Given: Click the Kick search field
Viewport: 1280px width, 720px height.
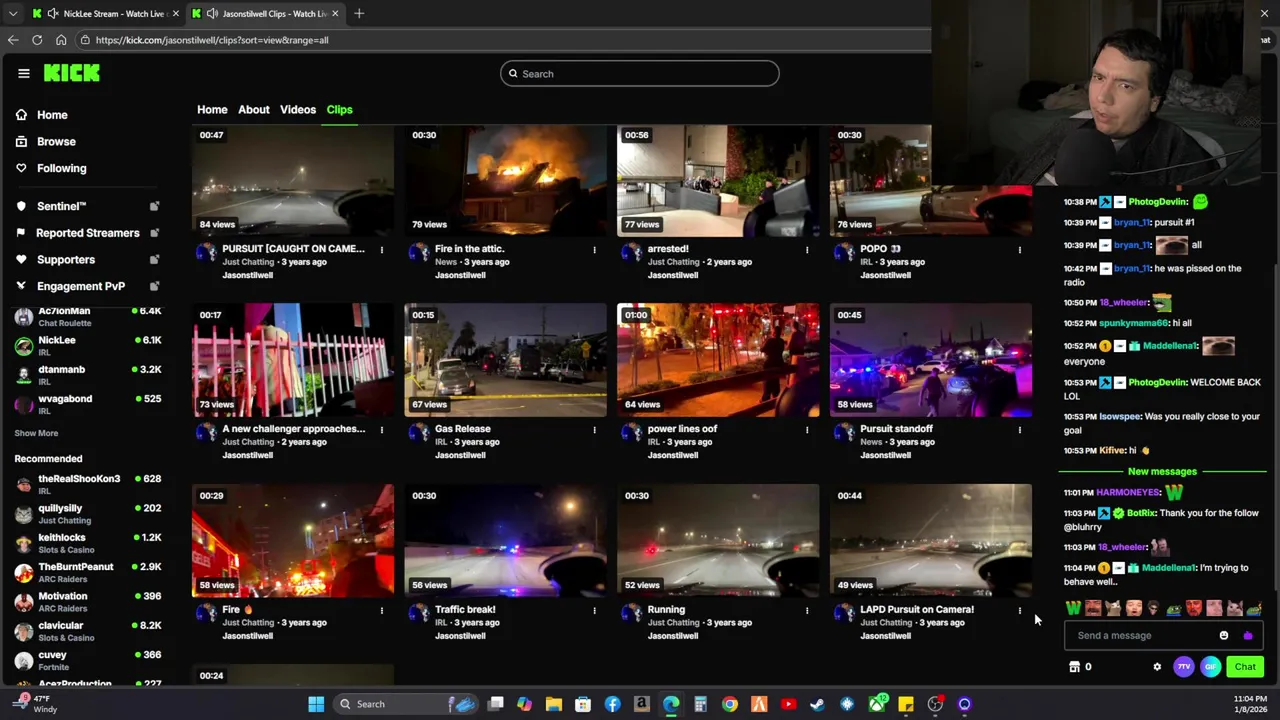Looking at the screenshot, I should click(640, 74).
